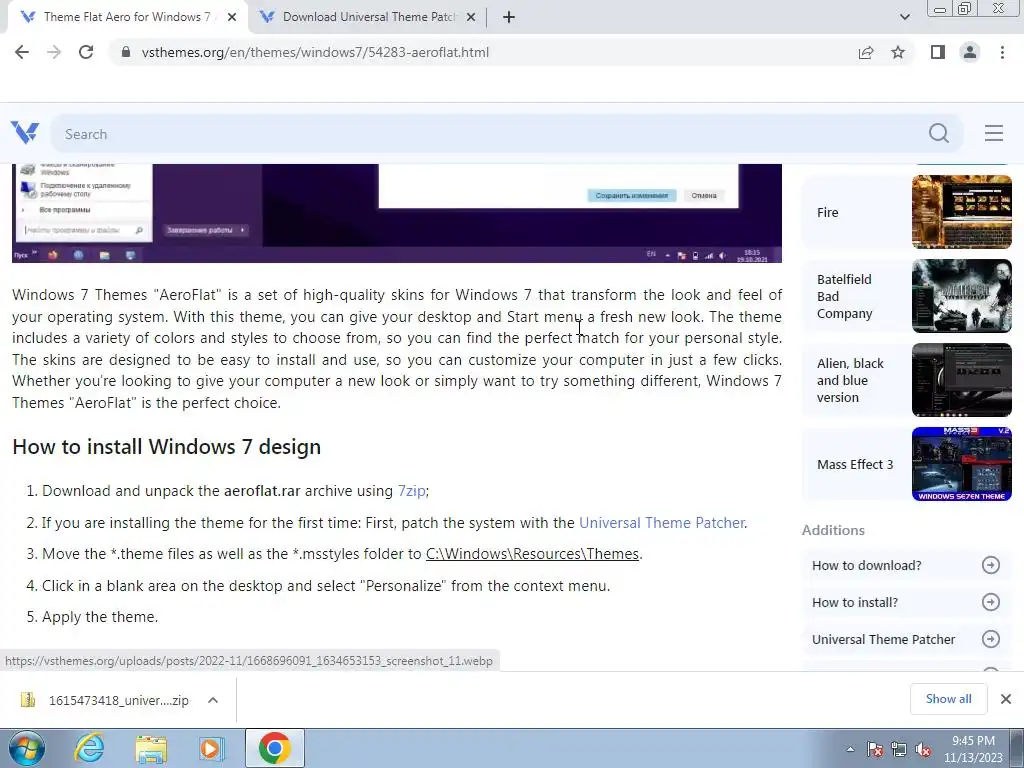Image resolution: width=1024 pixels, height=768 pixels.
Task: Expand the tab search dropdown
Action: [x=904, y=17]
